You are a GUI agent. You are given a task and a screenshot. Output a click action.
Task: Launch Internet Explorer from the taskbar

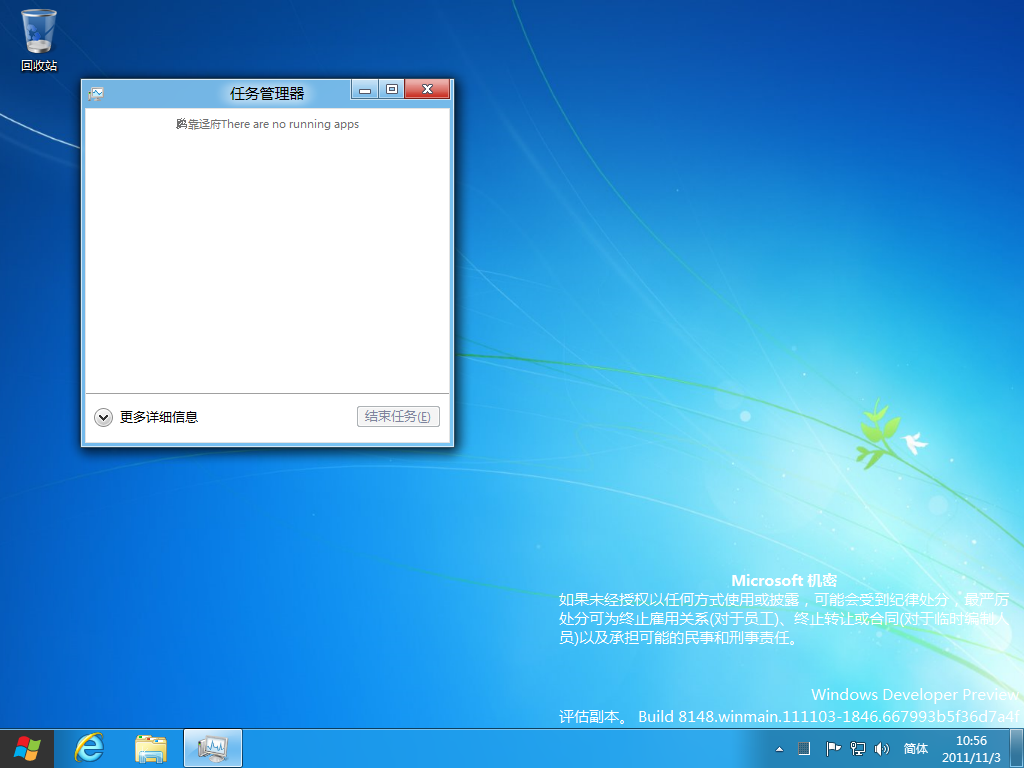tap(89, 748)
